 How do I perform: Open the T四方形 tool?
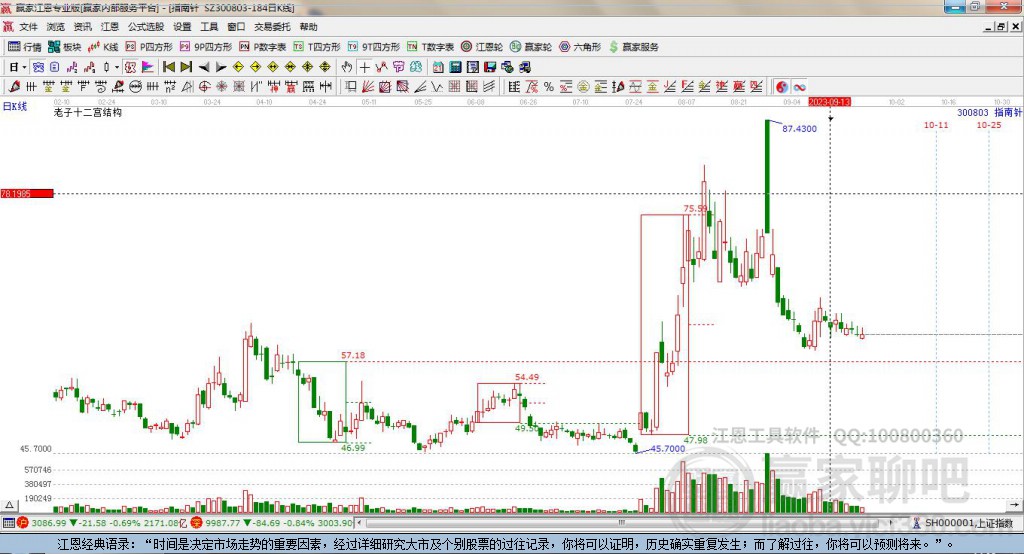(317, 47)
